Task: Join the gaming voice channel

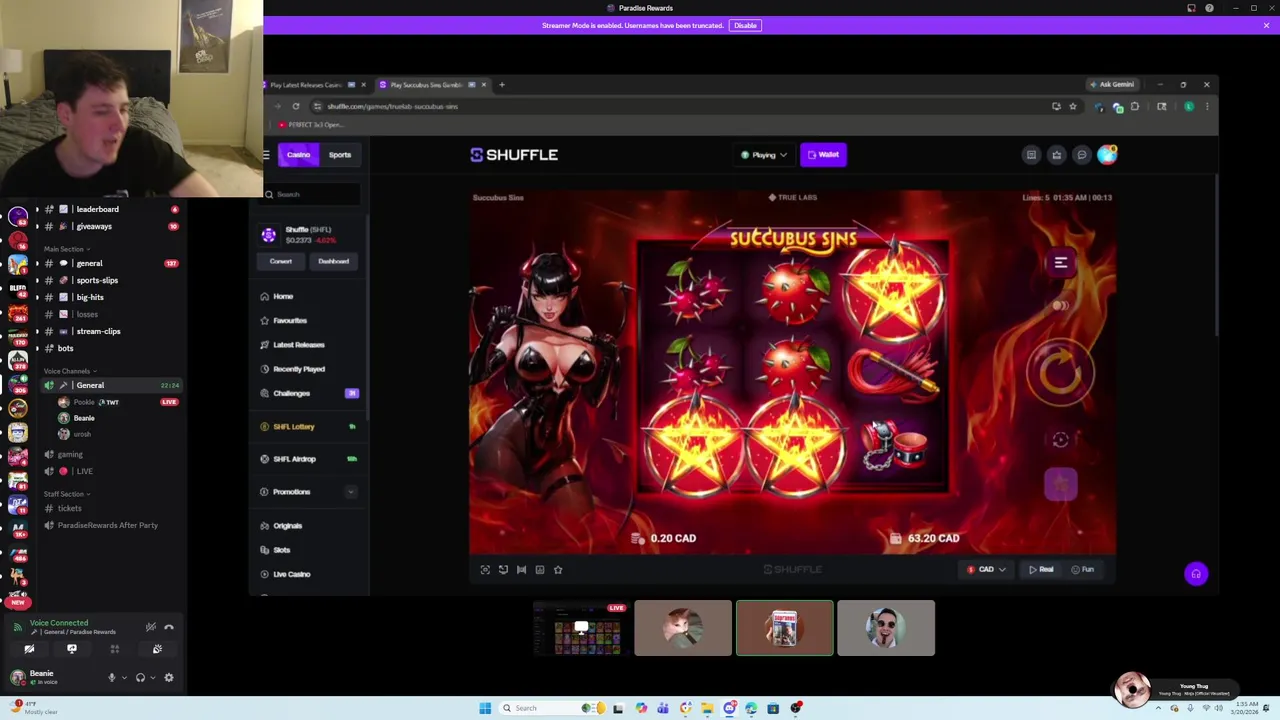Action: tap(70, 454)
